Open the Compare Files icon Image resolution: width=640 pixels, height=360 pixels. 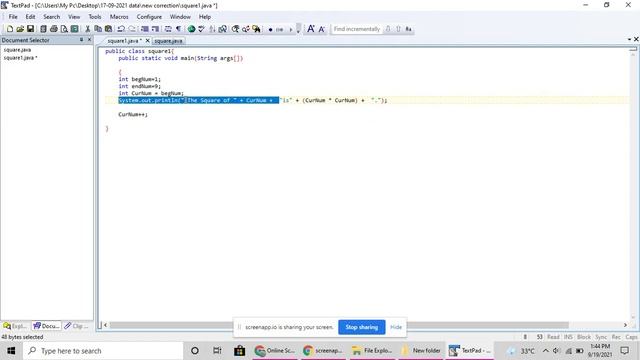pyautogui.click(x=222, y=29)
